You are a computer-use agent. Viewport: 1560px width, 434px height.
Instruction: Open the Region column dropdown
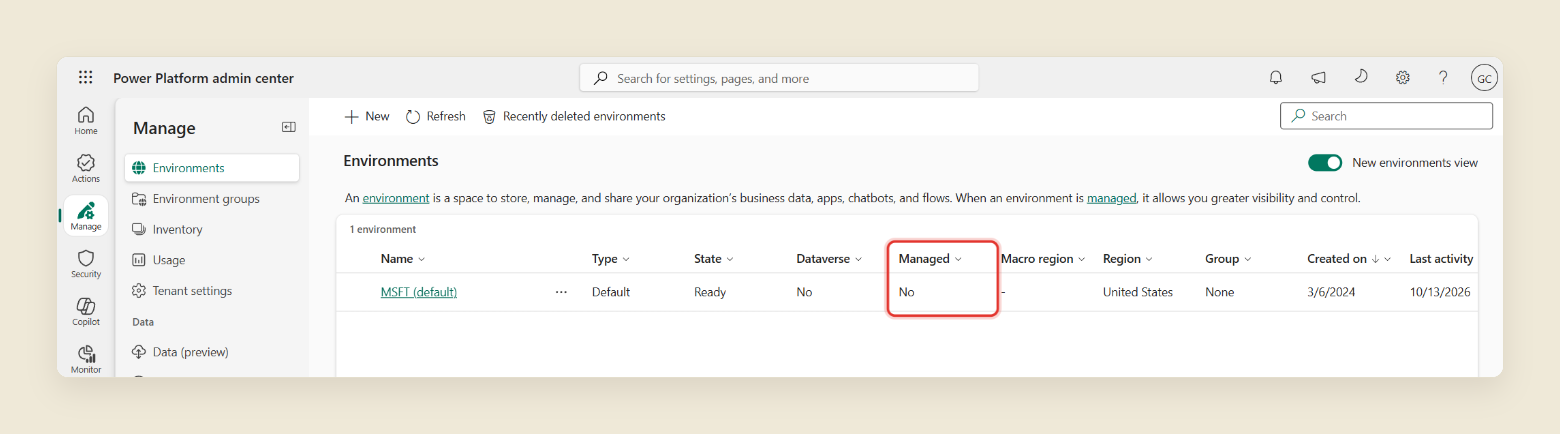1149,259
